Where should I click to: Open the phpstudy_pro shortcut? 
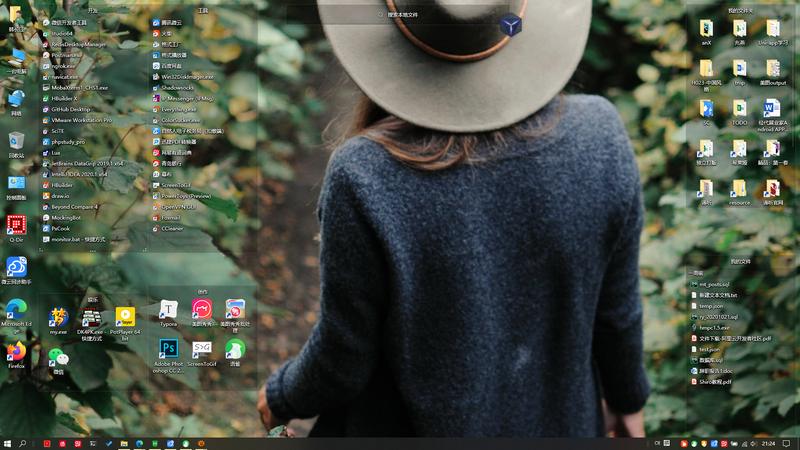click(x=64, y=142)
